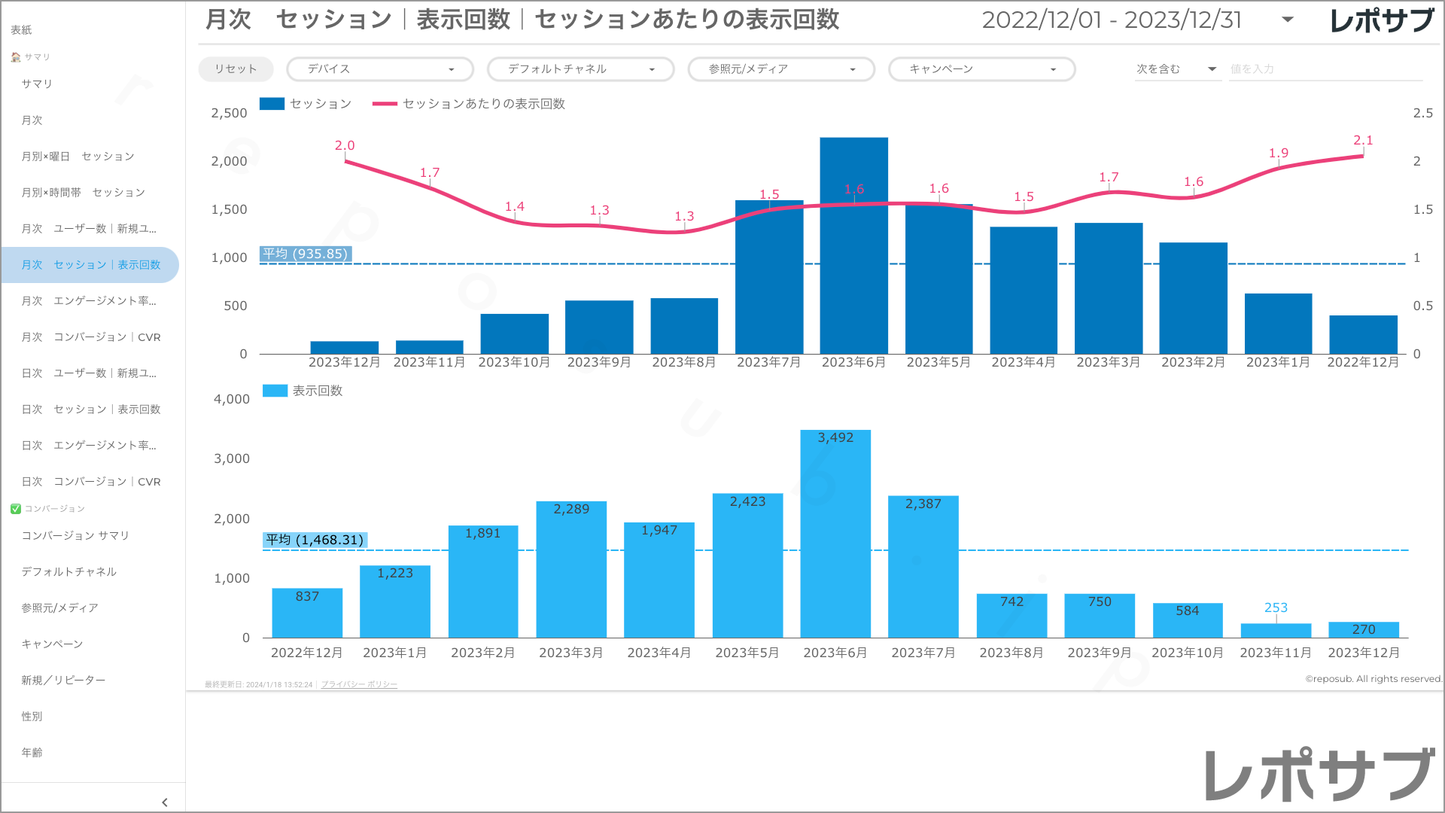
Task: Open the デバイス filter dropdown
Action: 380,69
